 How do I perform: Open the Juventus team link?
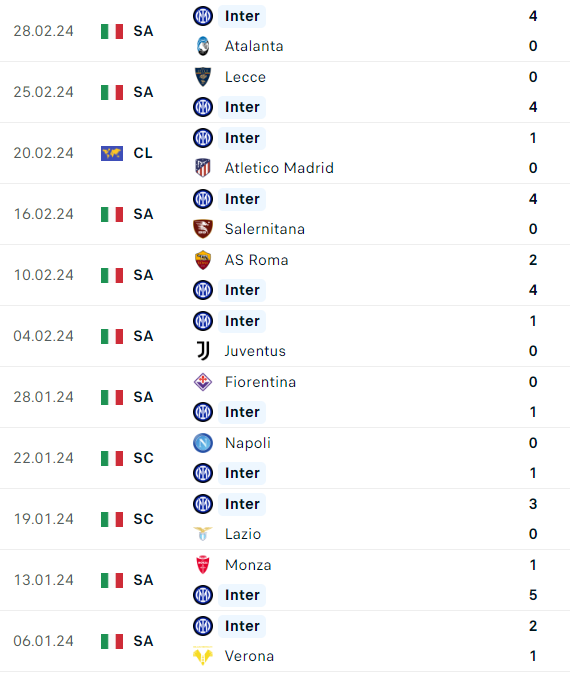pos(255,351)
